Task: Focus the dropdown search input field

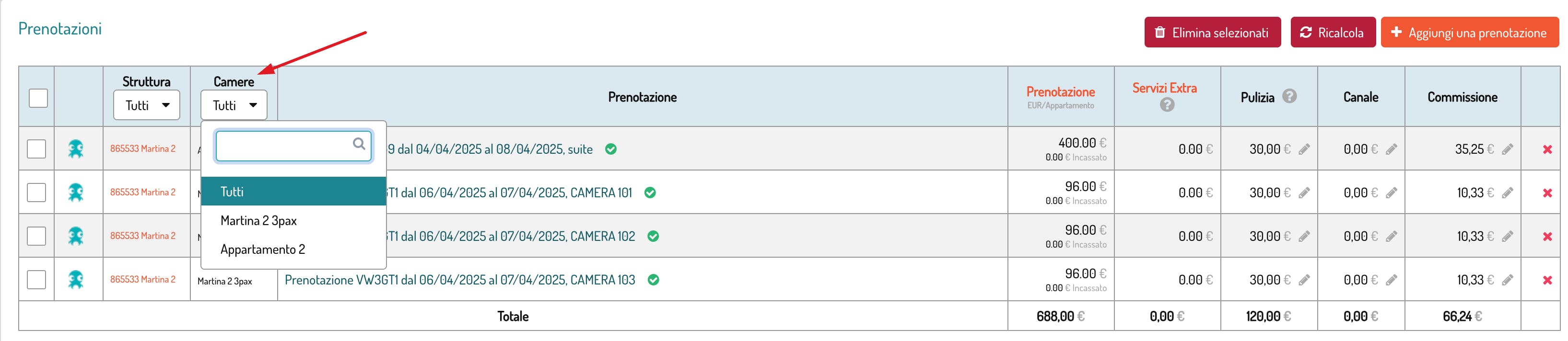Action: [x=284, y=146]
